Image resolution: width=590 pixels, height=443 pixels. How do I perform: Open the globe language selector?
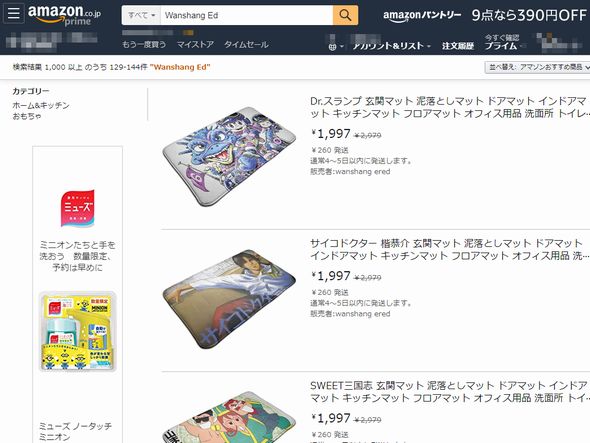coord(336,47)
